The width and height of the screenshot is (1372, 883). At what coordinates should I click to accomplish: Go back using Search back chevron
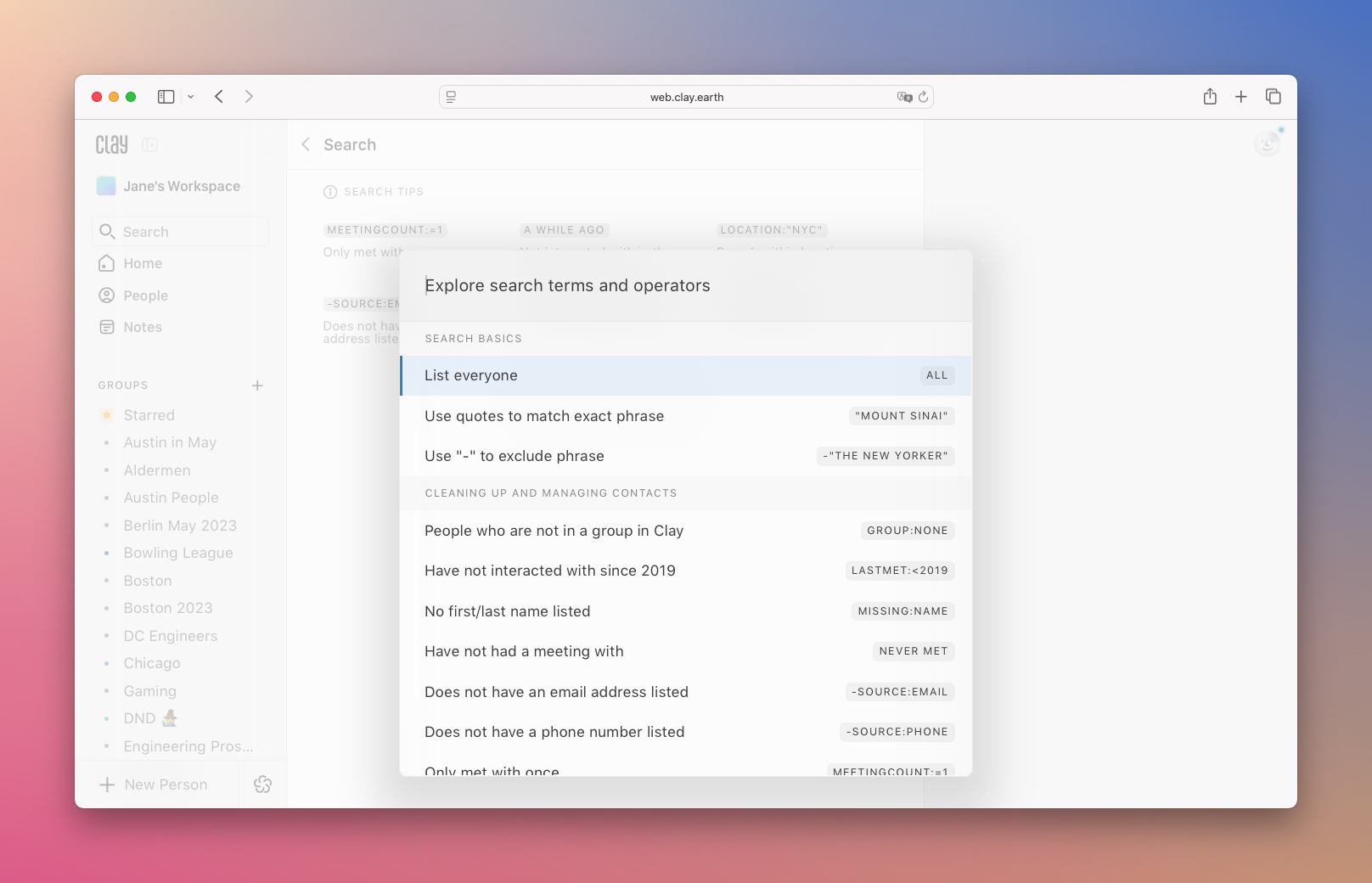[x=306, y=145]
